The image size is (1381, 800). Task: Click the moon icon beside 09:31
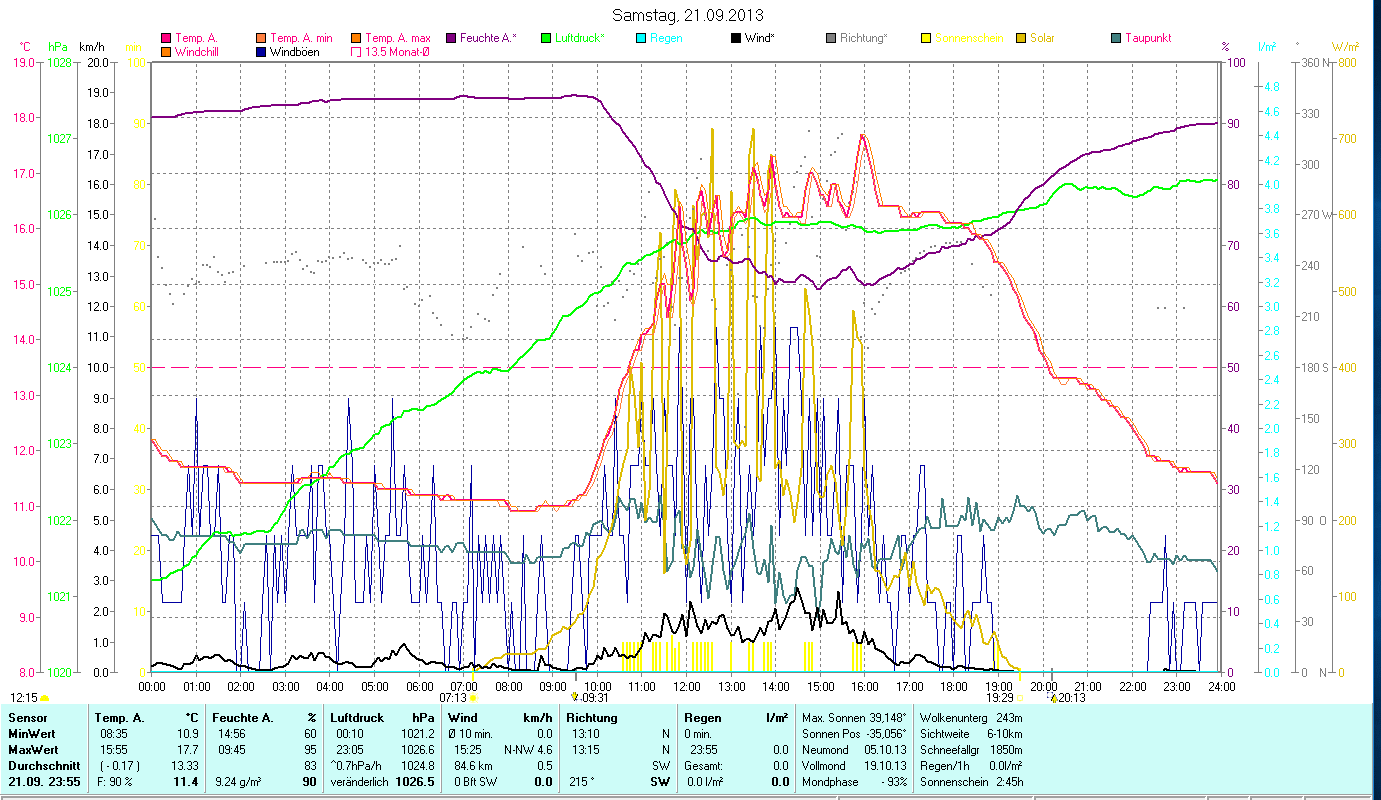click(x=575, y=698)
